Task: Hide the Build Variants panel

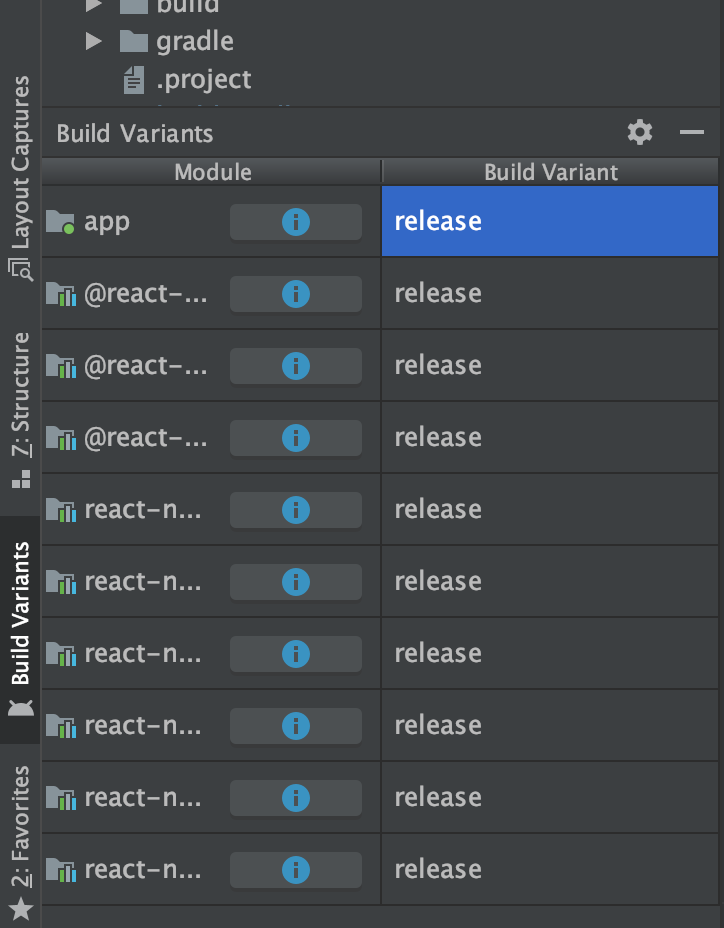Action: coord(692,132)
